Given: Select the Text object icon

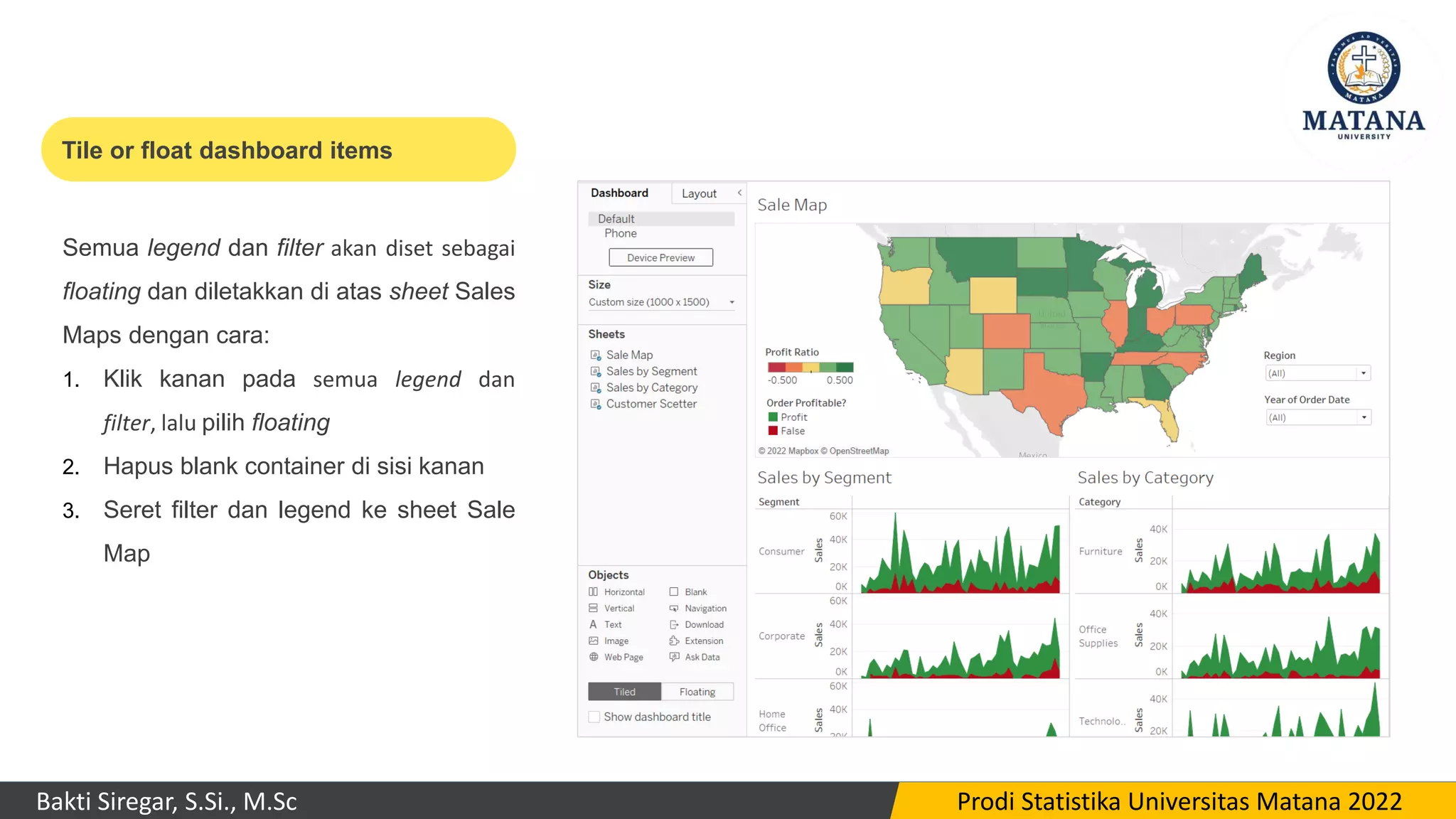Looking at the screenshot, I should tap(594, 624).
